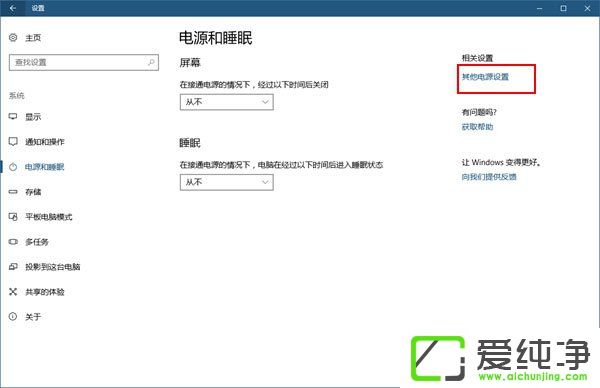This screenshot has height=388, width=600.
Task: Click the back arrow in title bar
Action: point(13,8)
